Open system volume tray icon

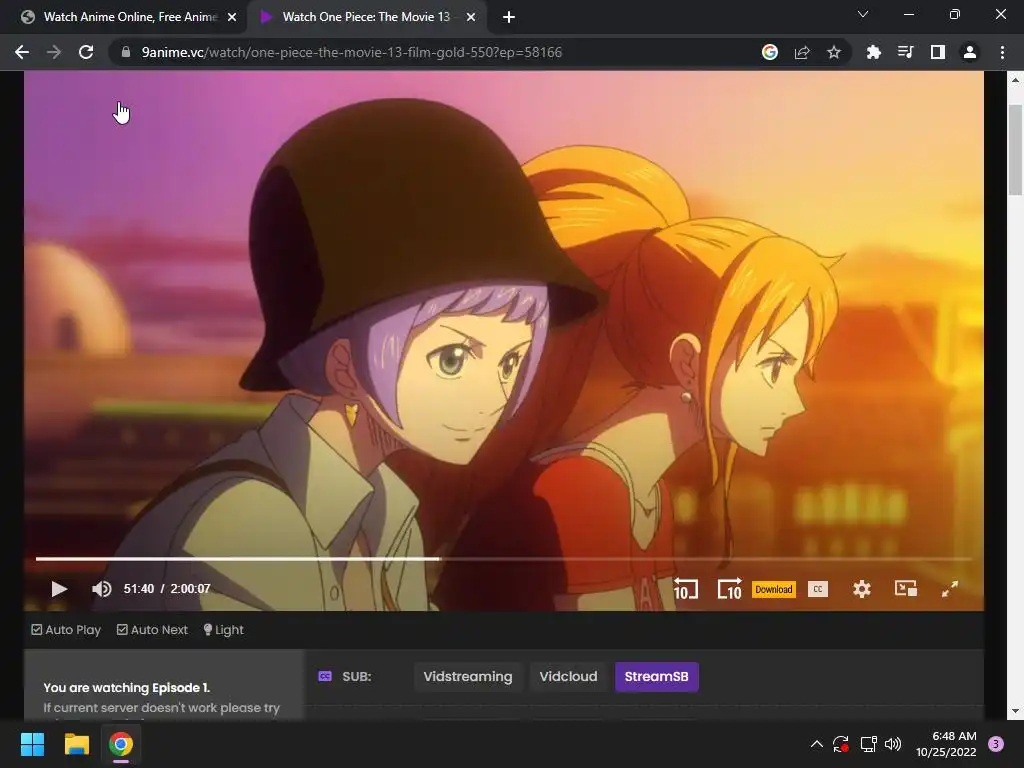point(893,744)
